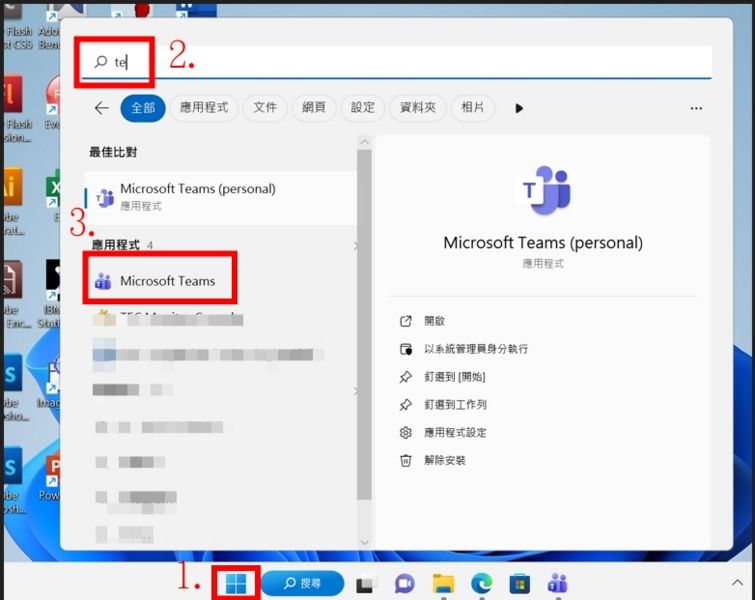Image resolution: width=755 pixels, height=600 pixels.
Task: Go back using the left arrow
Action: tap(101, 108)
